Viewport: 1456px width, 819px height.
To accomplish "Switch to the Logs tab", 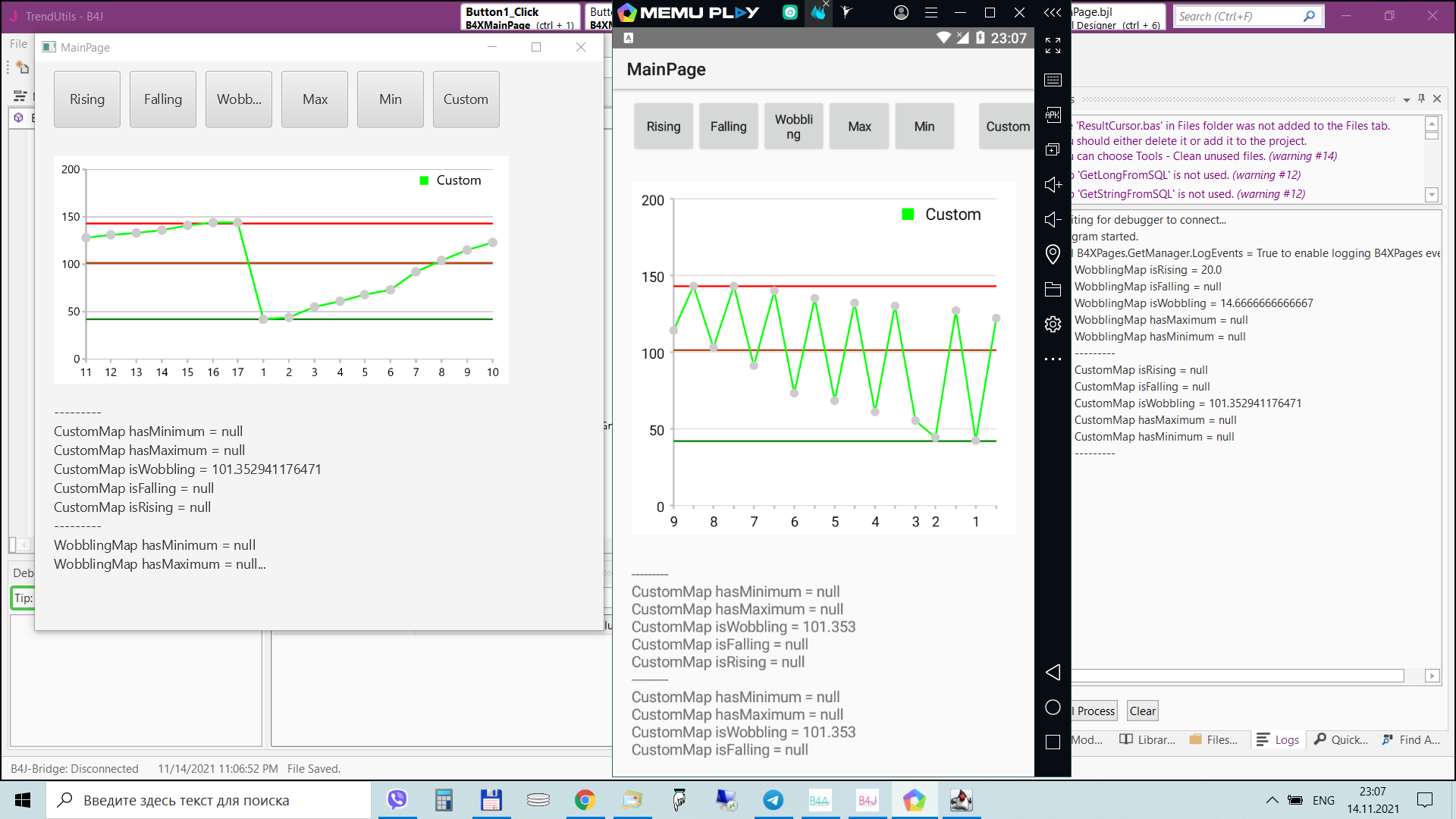I will 1279,739.
